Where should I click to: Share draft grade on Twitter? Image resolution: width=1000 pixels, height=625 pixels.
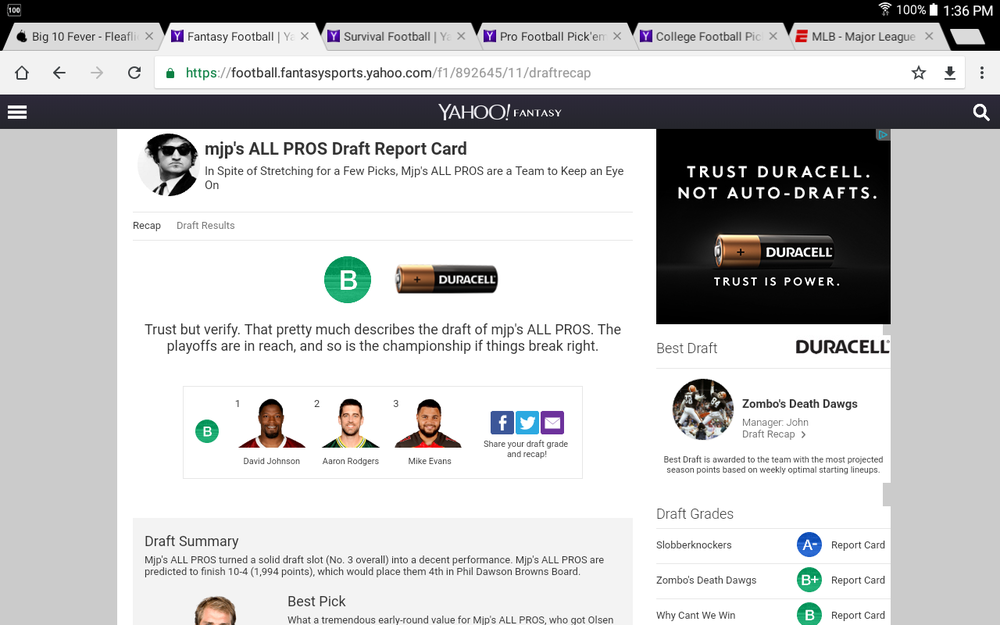527,422
